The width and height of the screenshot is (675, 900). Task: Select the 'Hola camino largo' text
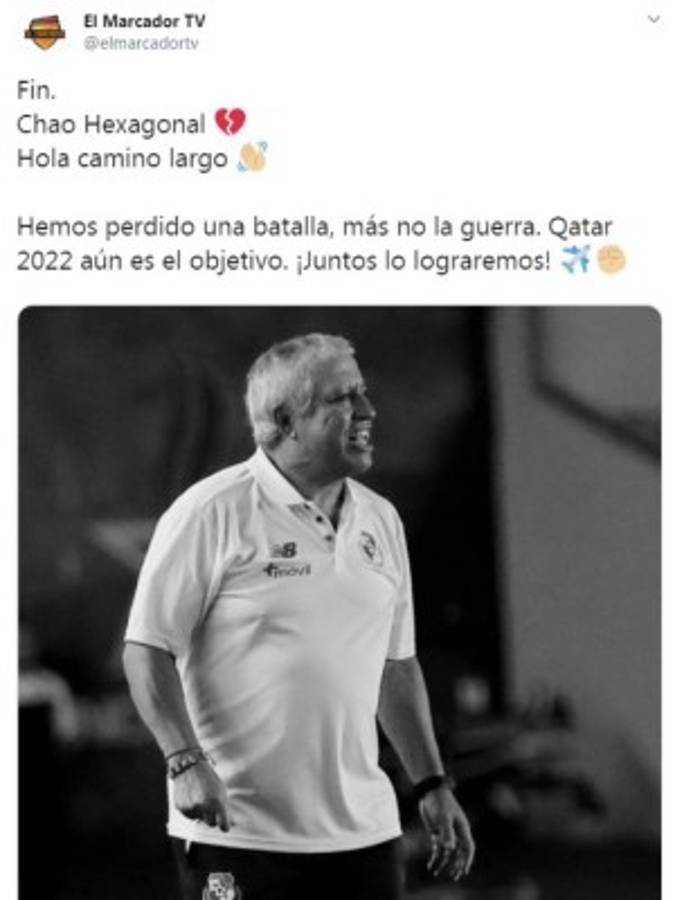pyautogui.click(x=122, y=159)
